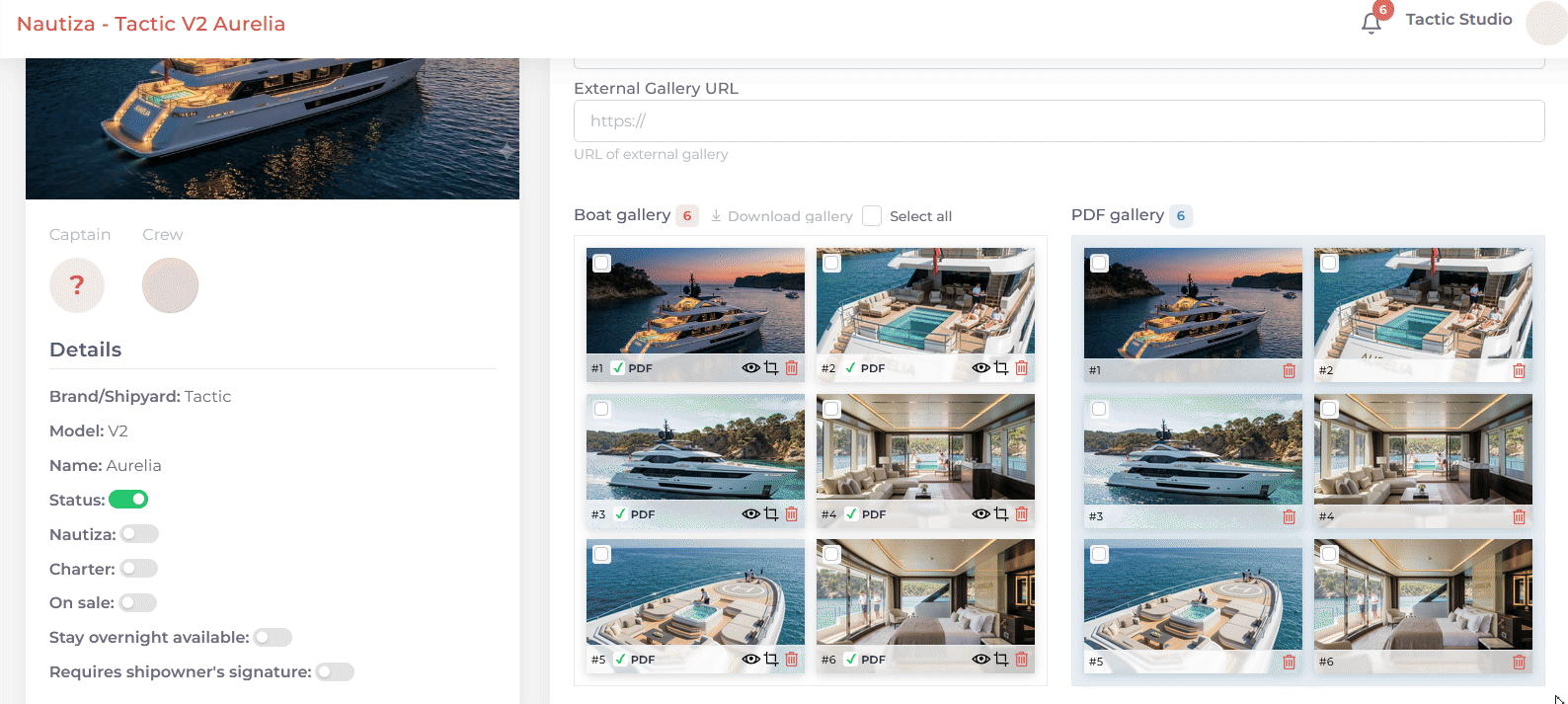Toggle the Status switch off
Viewport: 1568px width, 704px height.
(x=128, y=500)
